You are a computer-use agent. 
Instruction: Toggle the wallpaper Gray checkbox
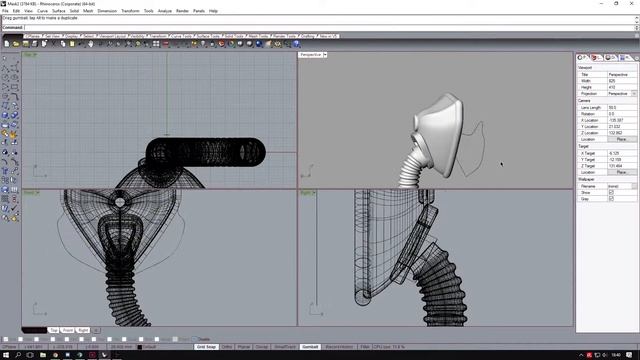tap(611, 199)
